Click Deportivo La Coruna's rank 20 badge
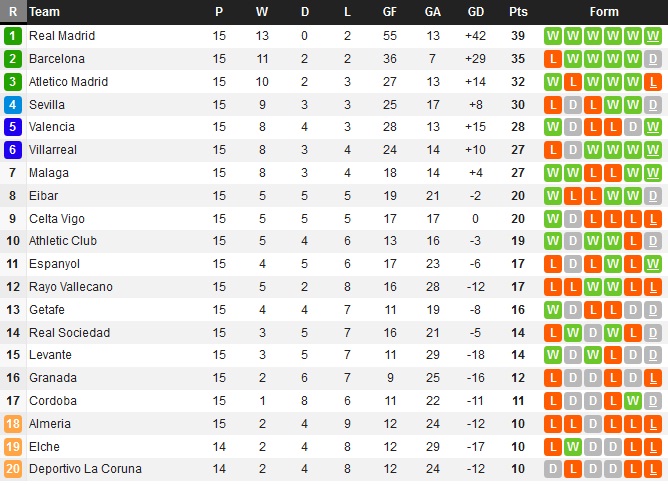668x484 pixels. 12,469
